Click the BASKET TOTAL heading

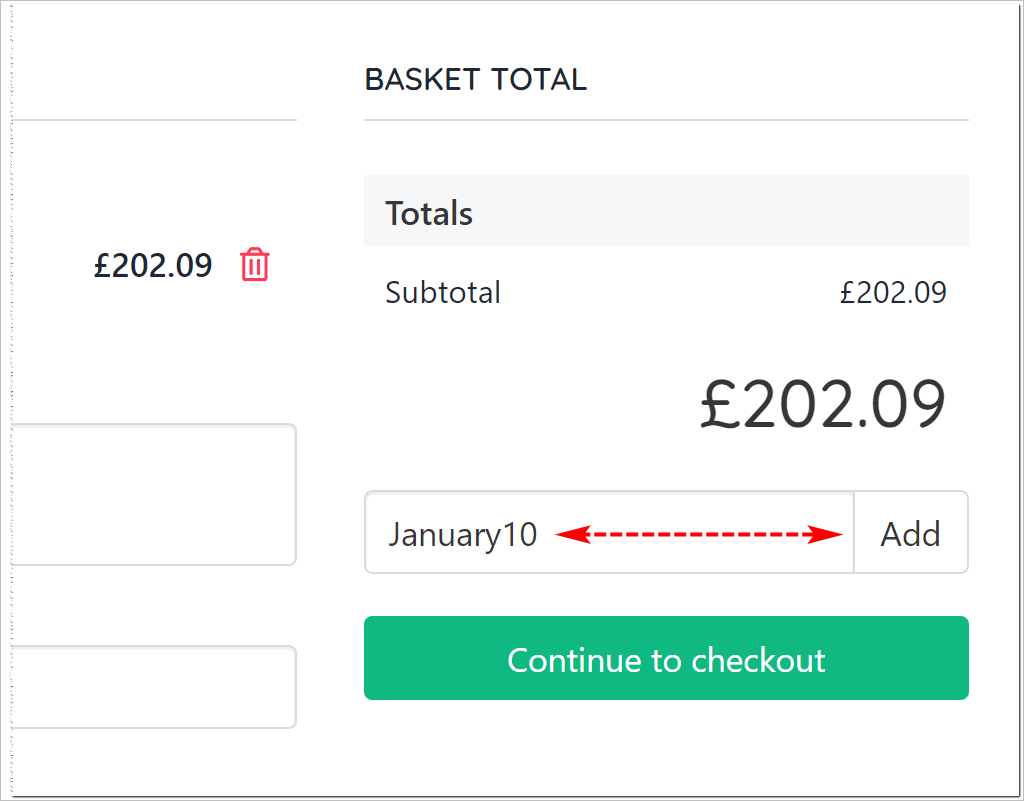475,80
